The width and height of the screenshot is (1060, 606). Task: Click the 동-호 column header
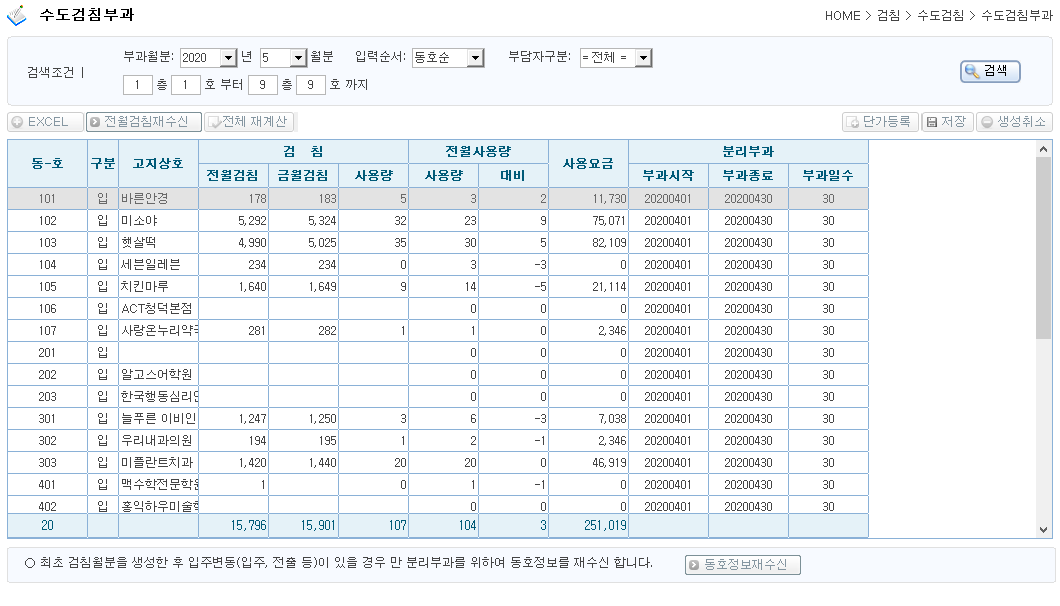tap(47, 164)
